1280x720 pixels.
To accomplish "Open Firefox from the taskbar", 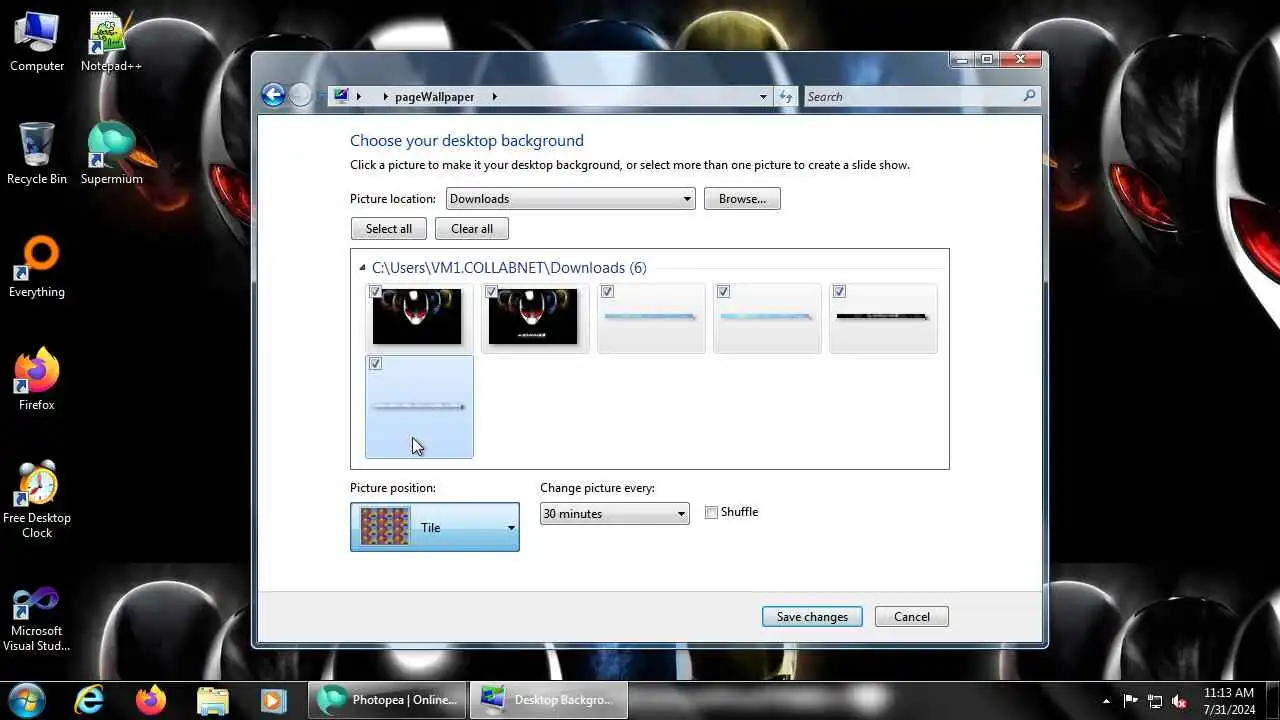I will tap(151, 700).
